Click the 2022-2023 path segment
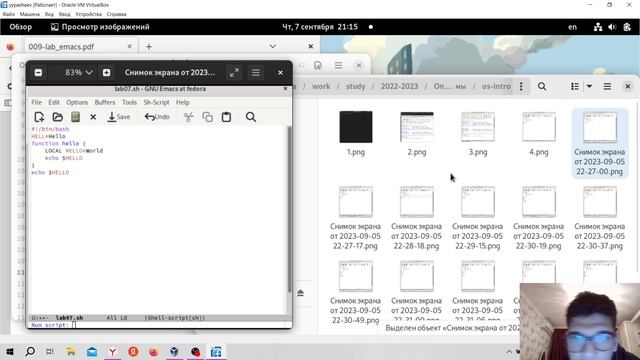The width and height of the screenshot is (640, 360). click(x=399, y=87)
